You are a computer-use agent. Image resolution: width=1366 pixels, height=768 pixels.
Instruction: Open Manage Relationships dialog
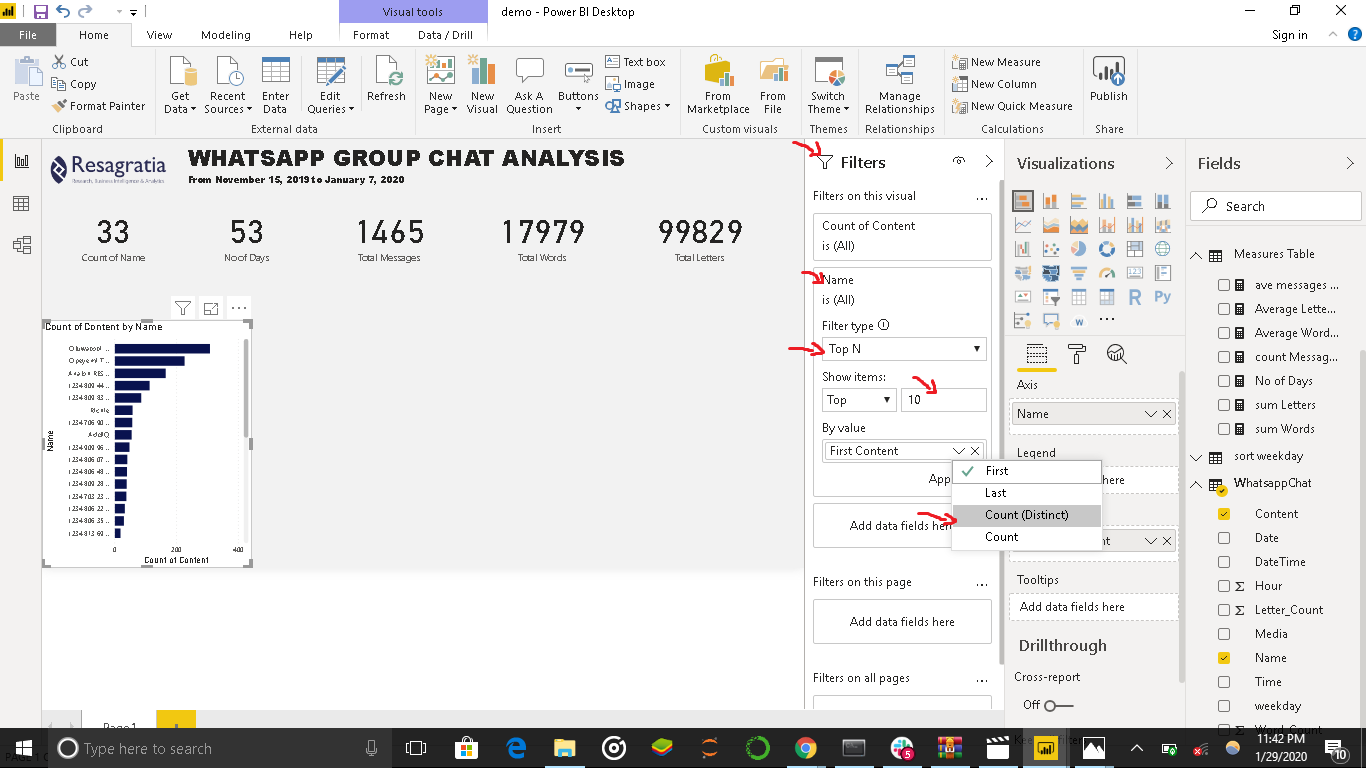[899, 84]
